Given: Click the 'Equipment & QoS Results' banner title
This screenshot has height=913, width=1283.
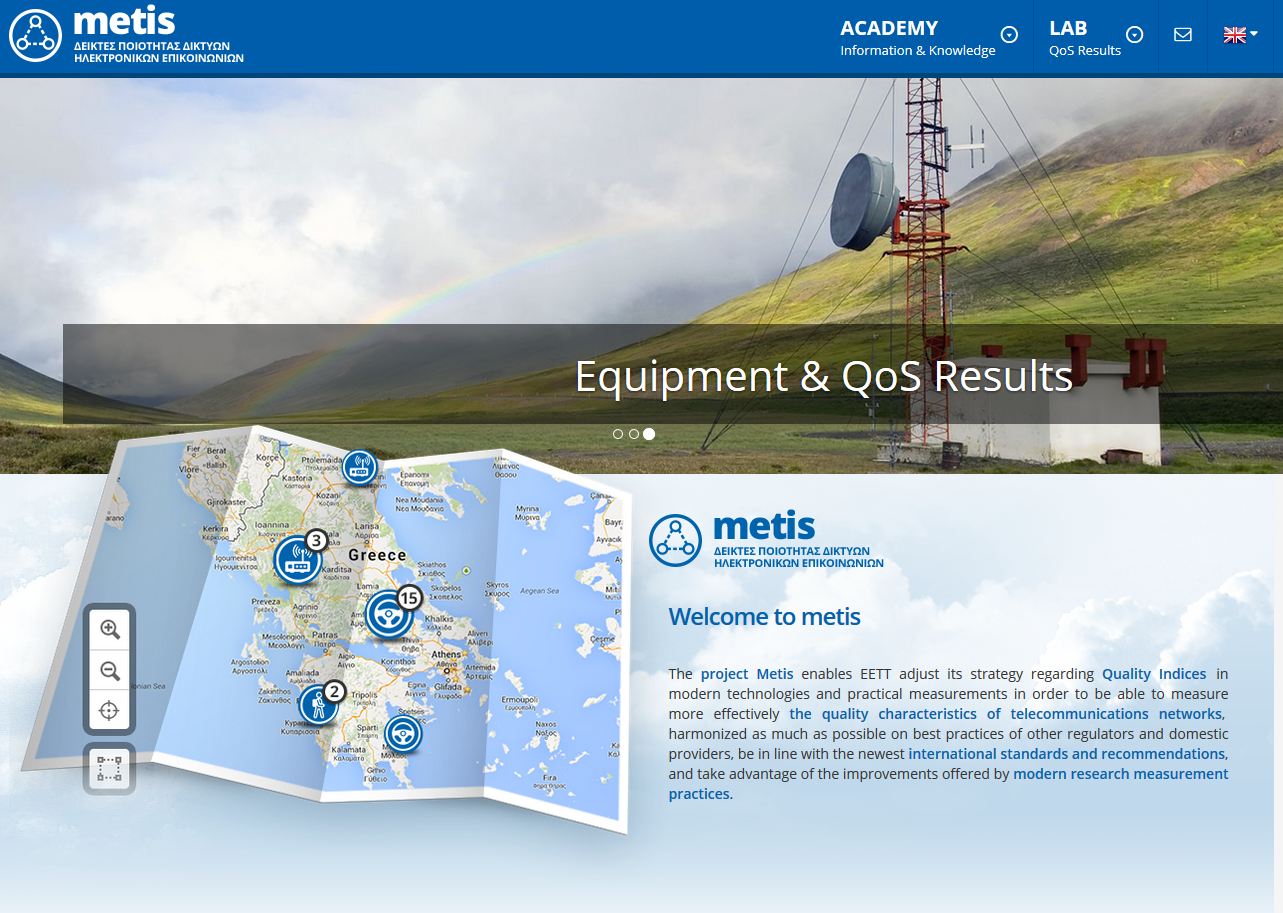Looking at the screenshot, I should pos(824,376).
